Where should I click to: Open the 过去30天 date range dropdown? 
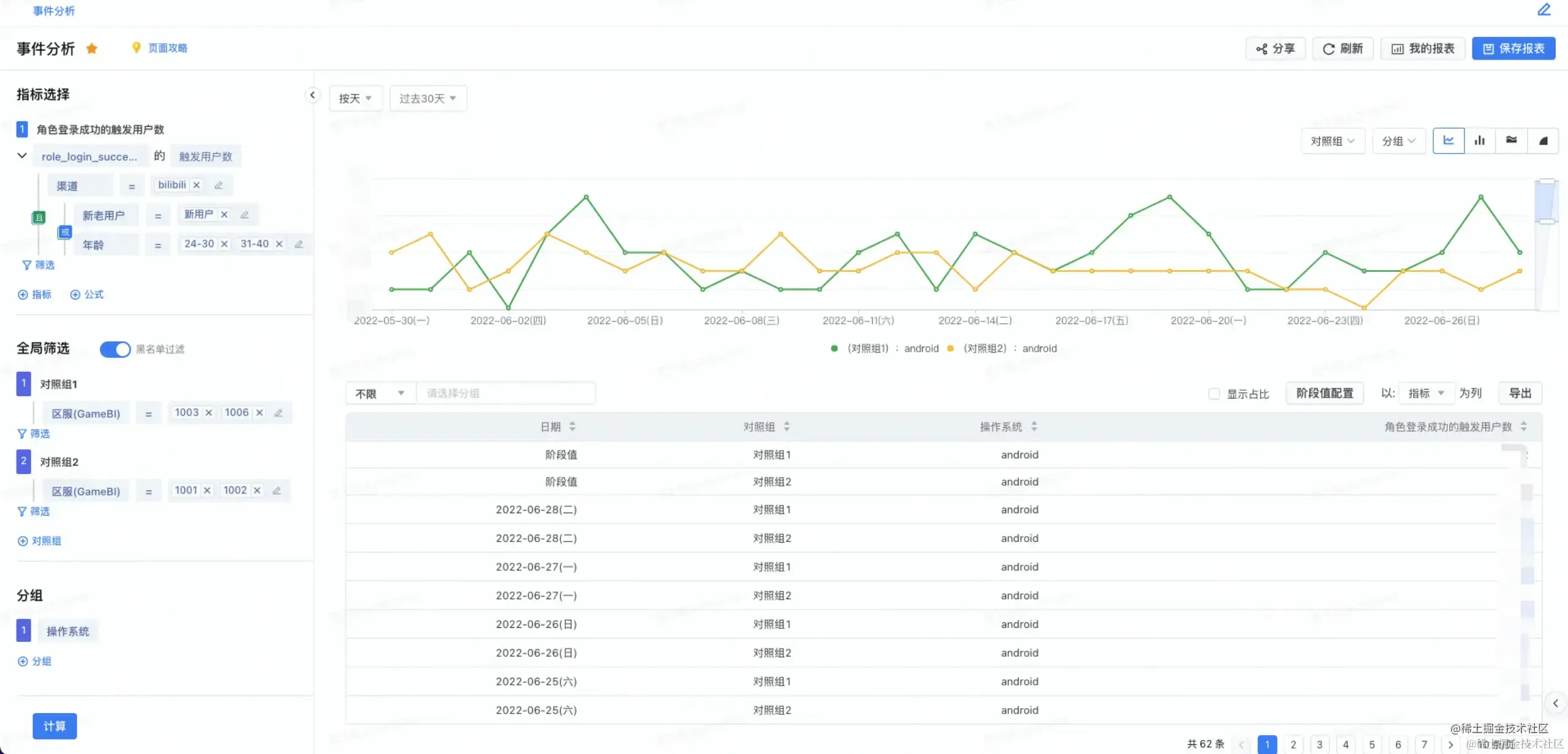coord(428,99)
